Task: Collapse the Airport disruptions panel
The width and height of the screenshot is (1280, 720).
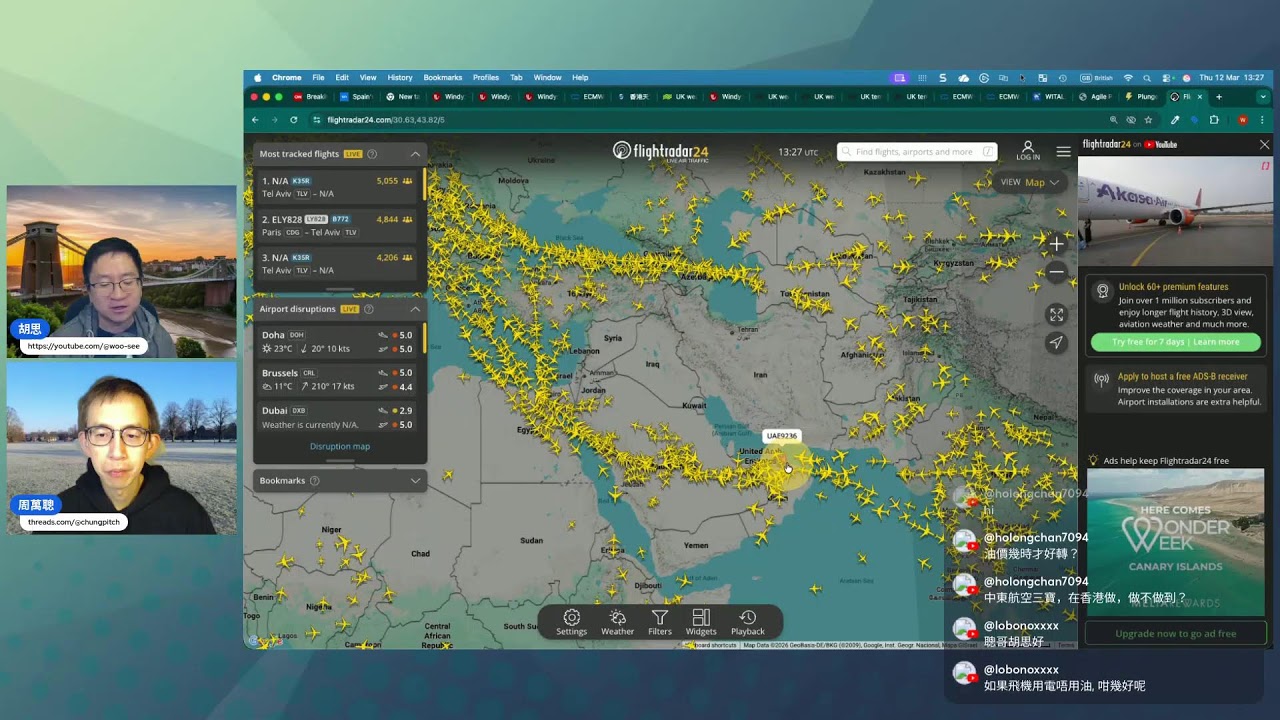Action: coord(415,309)
